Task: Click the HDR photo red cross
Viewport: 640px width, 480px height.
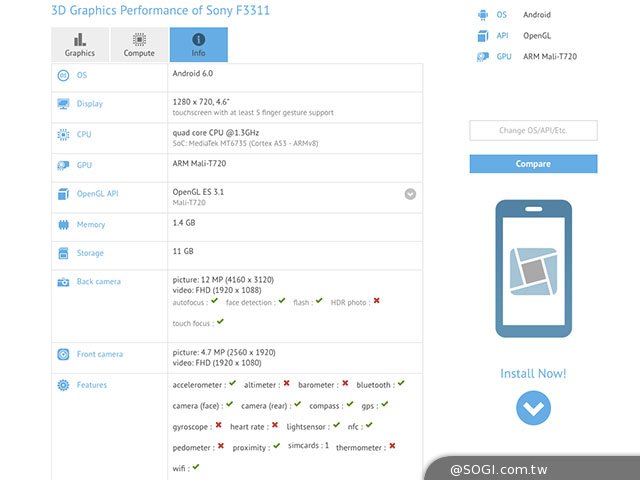Action: click(x=376, y=301)
